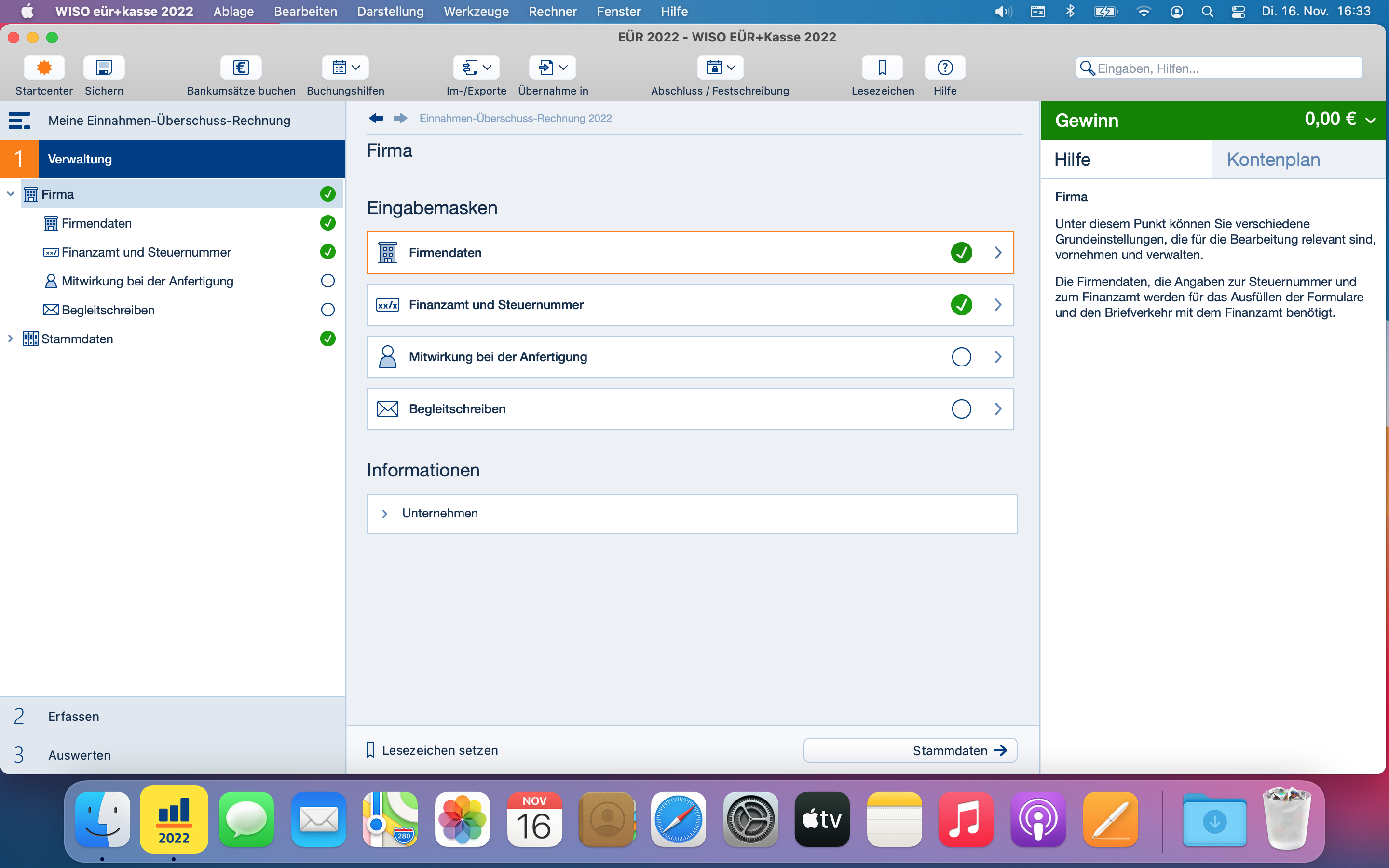Open Abschluss / Festschreibung icon
This screenshot has height=868, width=1389.
click(x=714, y=68)
